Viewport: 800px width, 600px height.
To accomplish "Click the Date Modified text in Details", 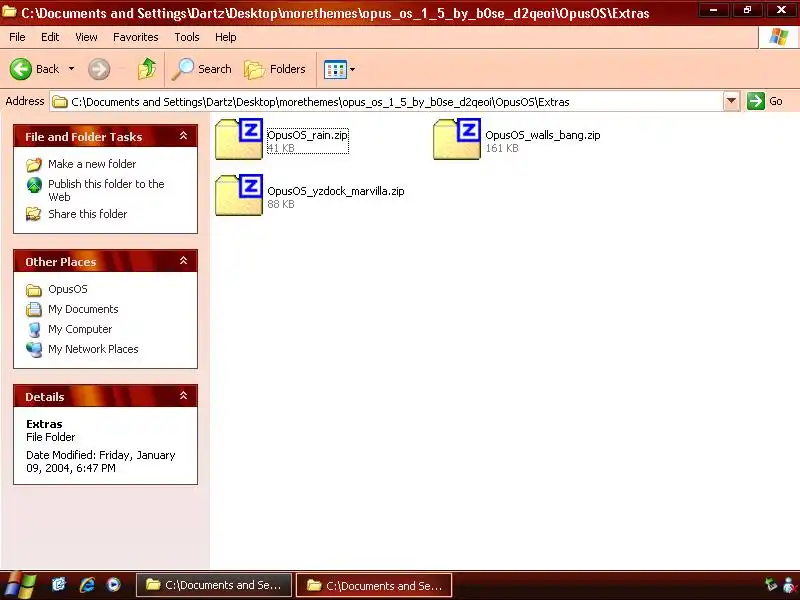I will [x=101, y=461].
